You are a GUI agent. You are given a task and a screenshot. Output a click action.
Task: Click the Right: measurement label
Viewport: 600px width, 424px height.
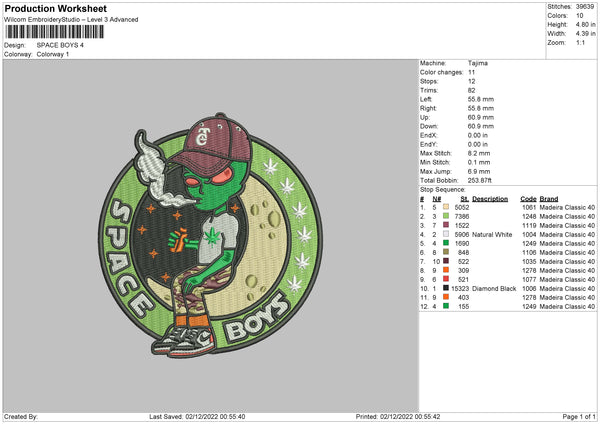tap(428, 108)
